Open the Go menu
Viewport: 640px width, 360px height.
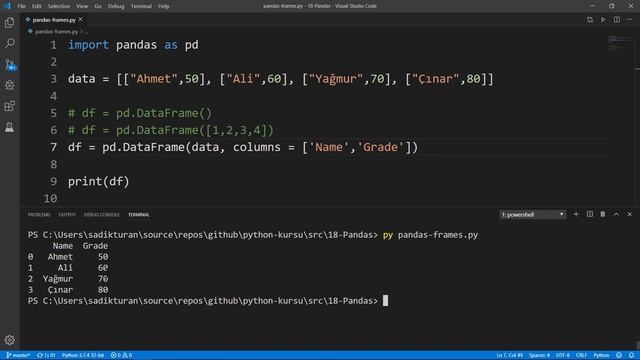[98, 6]
